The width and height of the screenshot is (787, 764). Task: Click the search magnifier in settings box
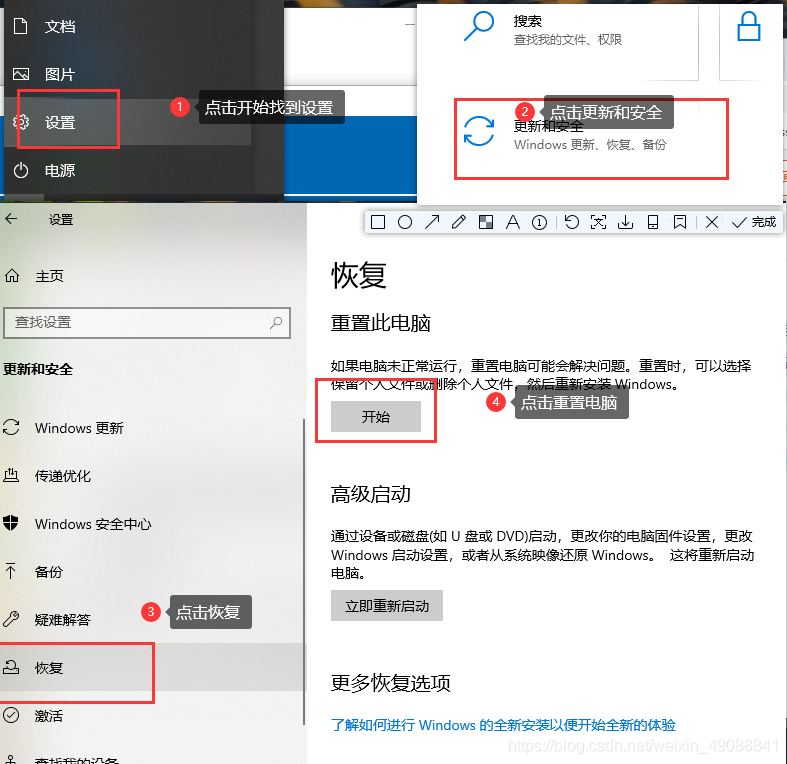pos(276,322)
